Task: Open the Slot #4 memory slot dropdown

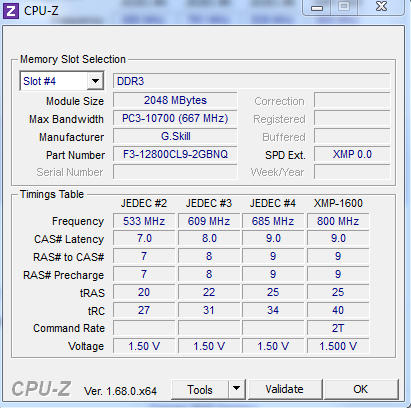Action: click(95, 81)
